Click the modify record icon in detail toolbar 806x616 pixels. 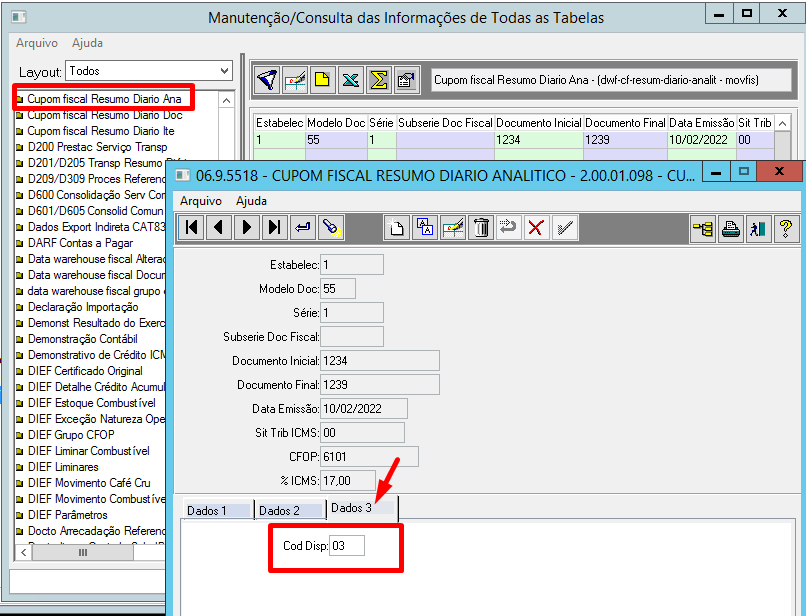(453, 227)
